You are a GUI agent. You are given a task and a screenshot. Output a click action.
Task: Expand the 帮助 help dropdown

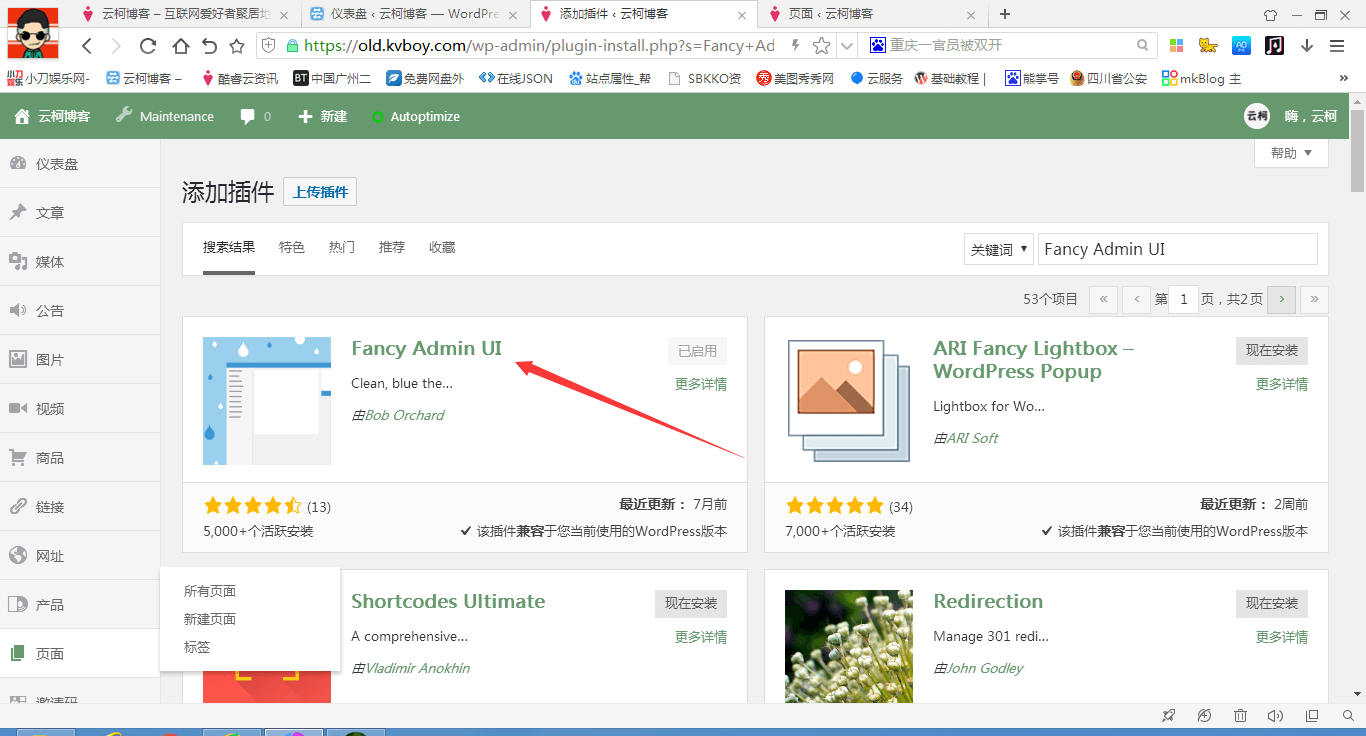pos(1291,153)
